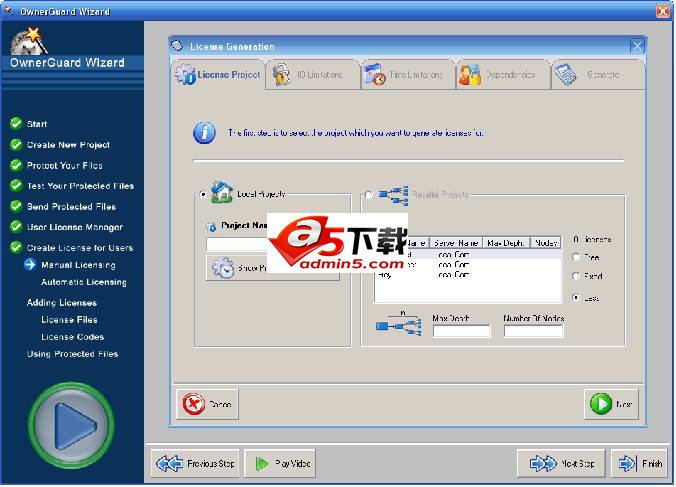Click the Next button with green arrow
Viewport: 676px width, 487px height.
[x=611, y=404]
